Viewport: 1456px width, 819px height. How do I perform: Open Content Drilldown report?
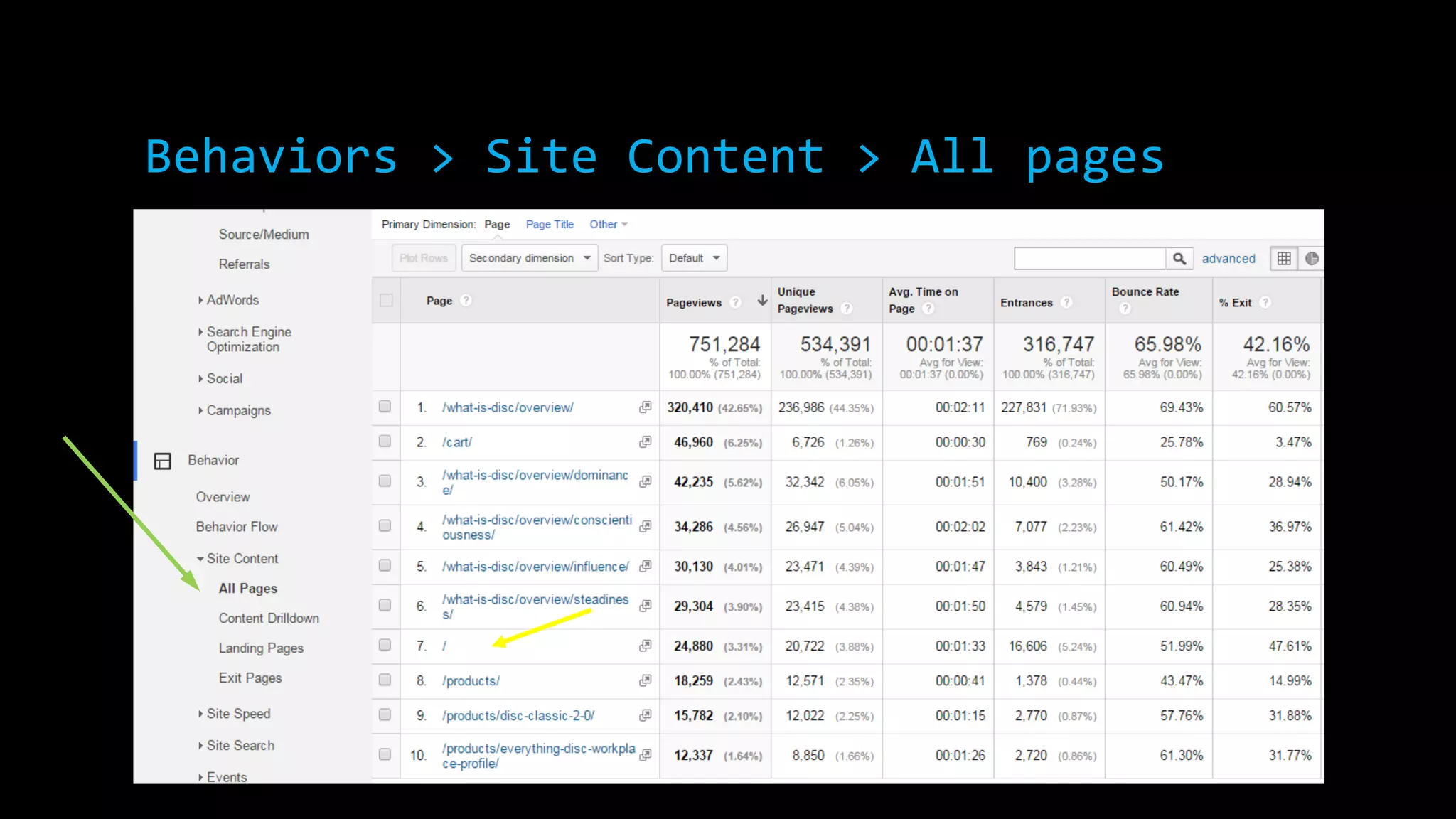(x=269, y=619)
